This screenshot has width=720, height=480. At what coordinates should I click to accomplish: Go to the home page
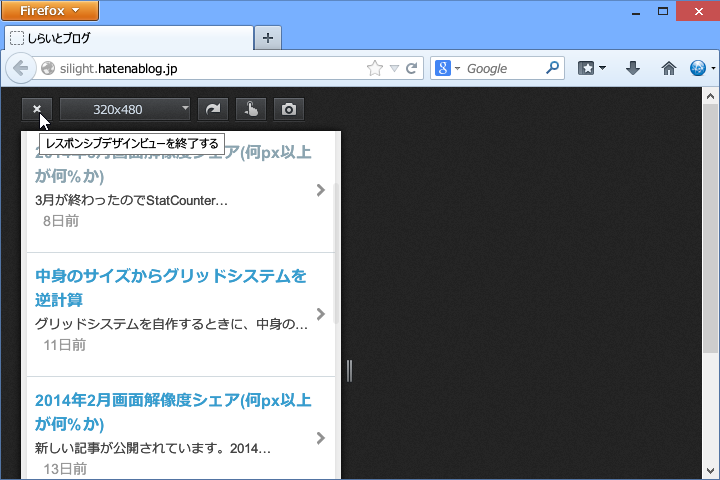pos(669,68)
